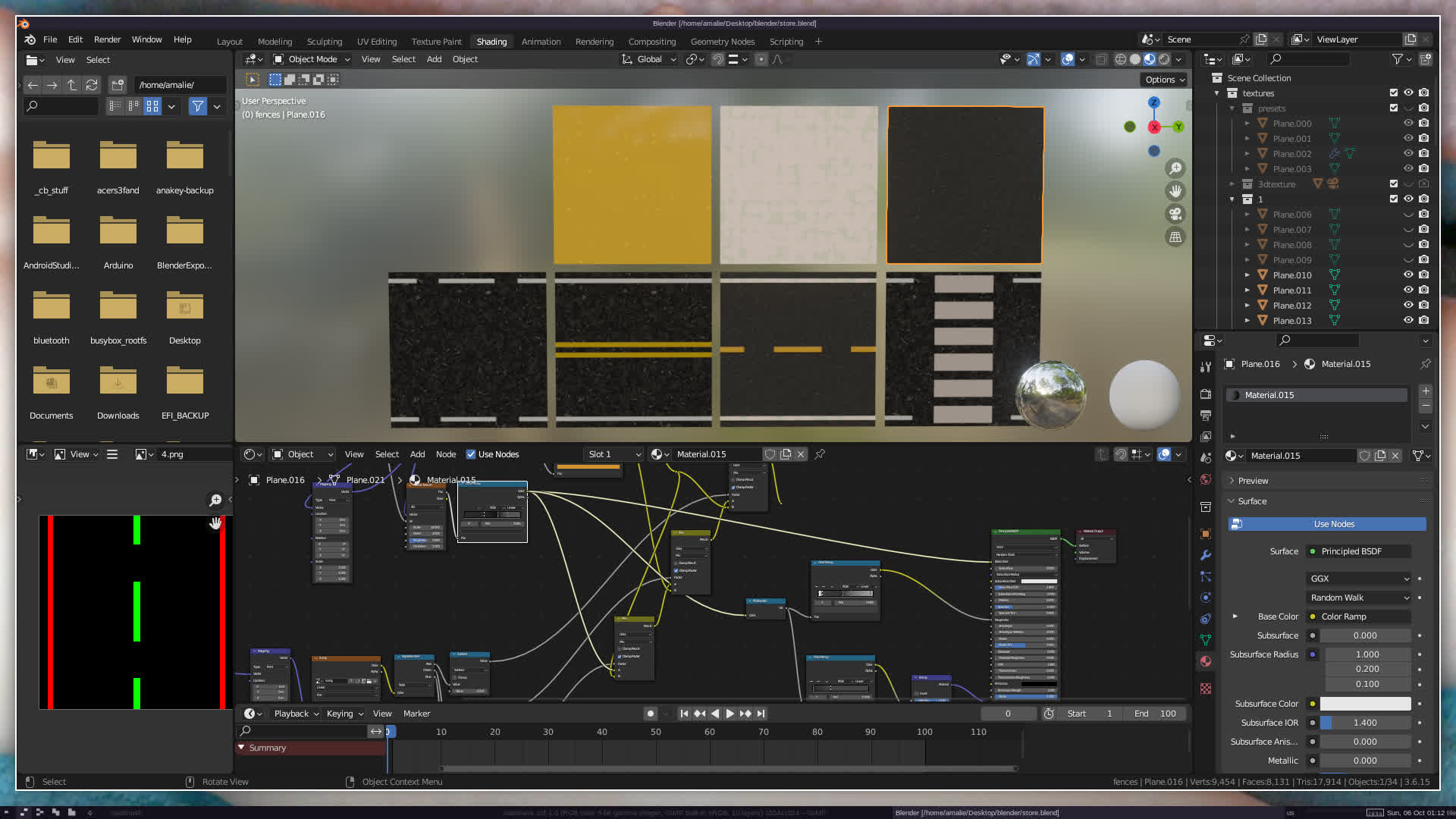Open the Modifiers wrench tab icon
The width and height of the screenshot is (1456, 819).
click(1206, 555)
